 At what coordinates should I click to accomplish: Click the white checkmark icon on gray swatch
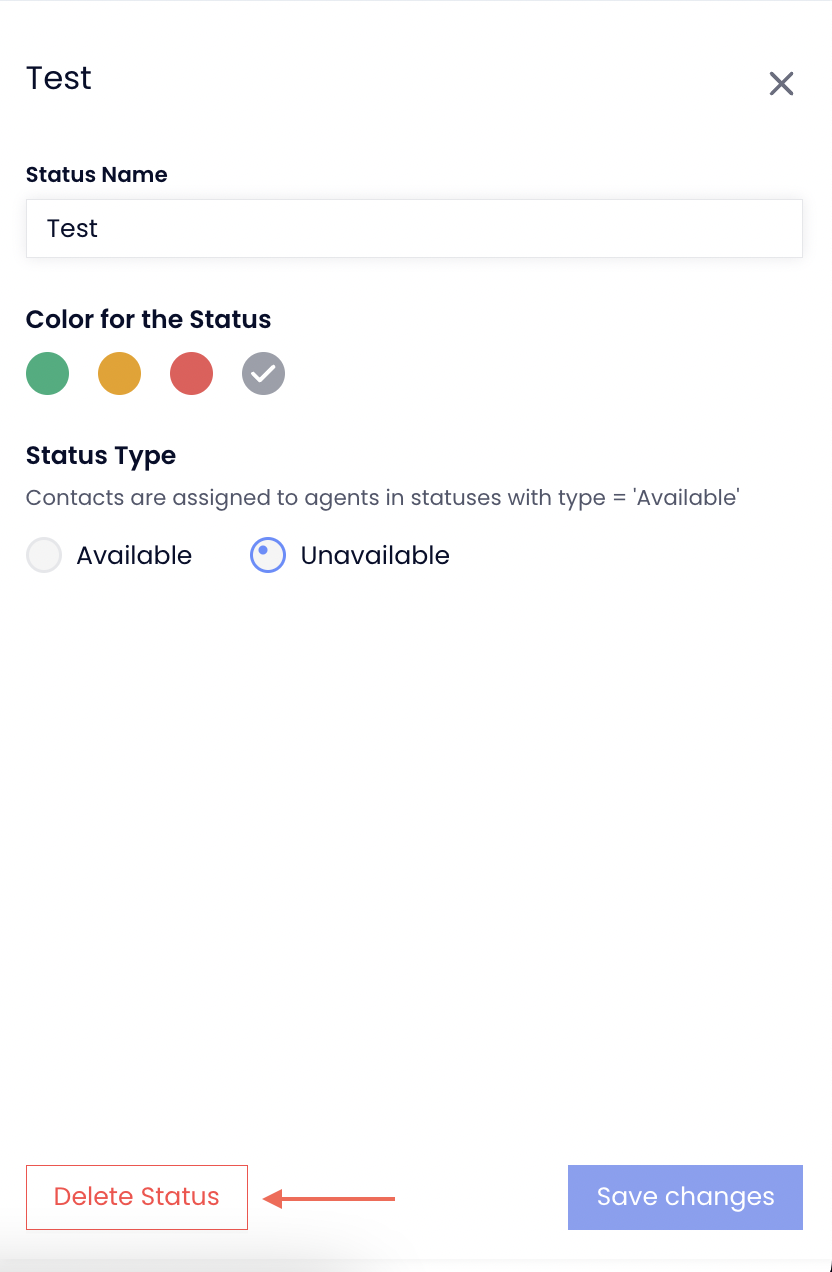coord(264,374)
